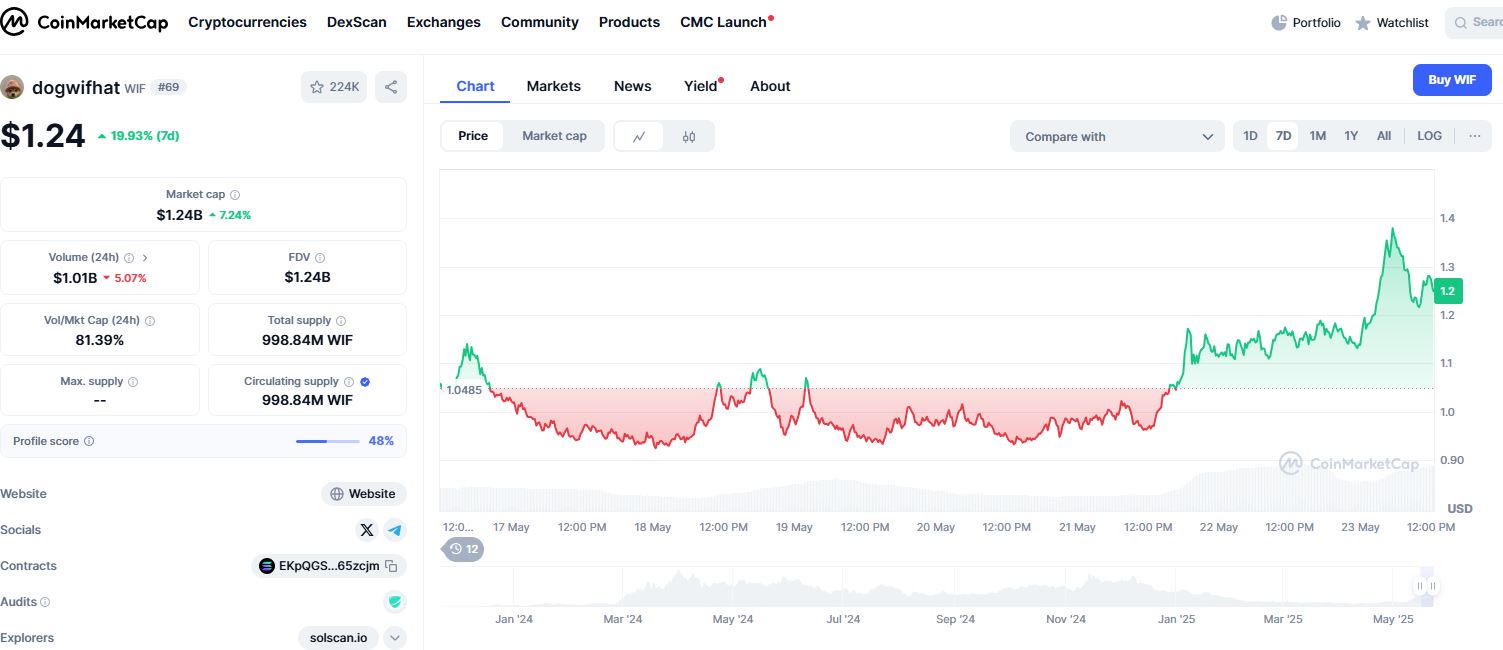Image resolution: width=1503 pixels, height=650 pixels.
Task: Click the $1.01B volume value
Action: point(75,277)
